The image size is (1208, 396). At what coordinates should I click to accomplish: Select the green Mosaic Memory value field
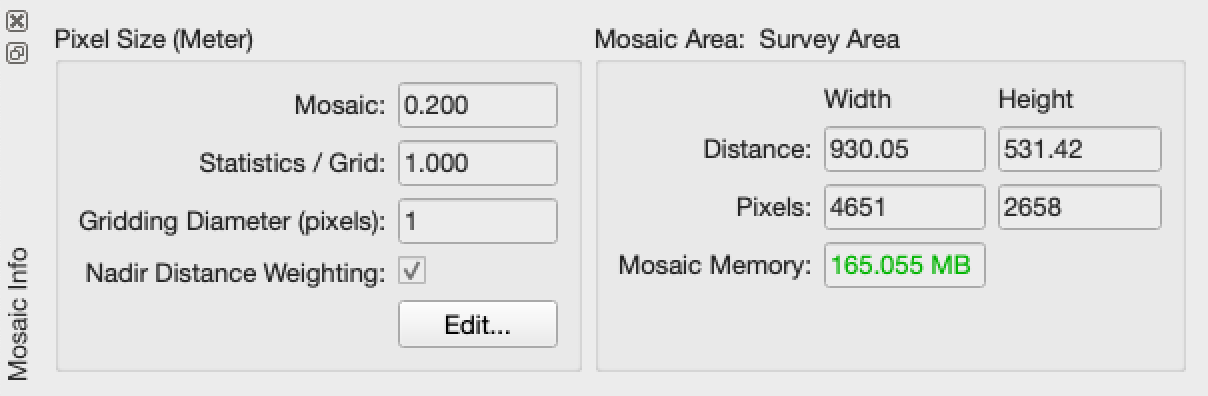[904, 265]
